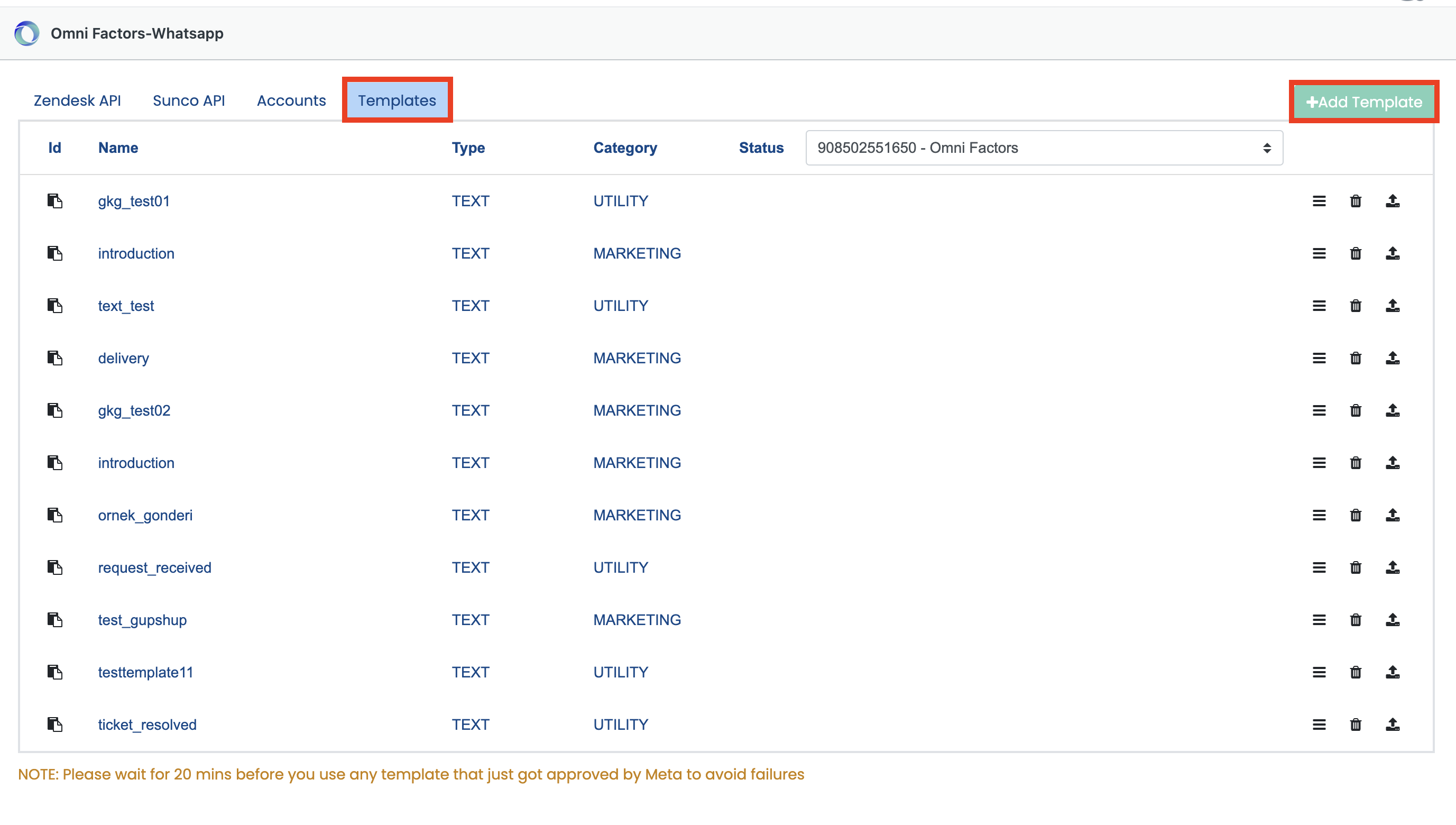This screenshot has width=1456, height=825.
Task: Click the Omni Factors logo icon
Action: point(26,33)
